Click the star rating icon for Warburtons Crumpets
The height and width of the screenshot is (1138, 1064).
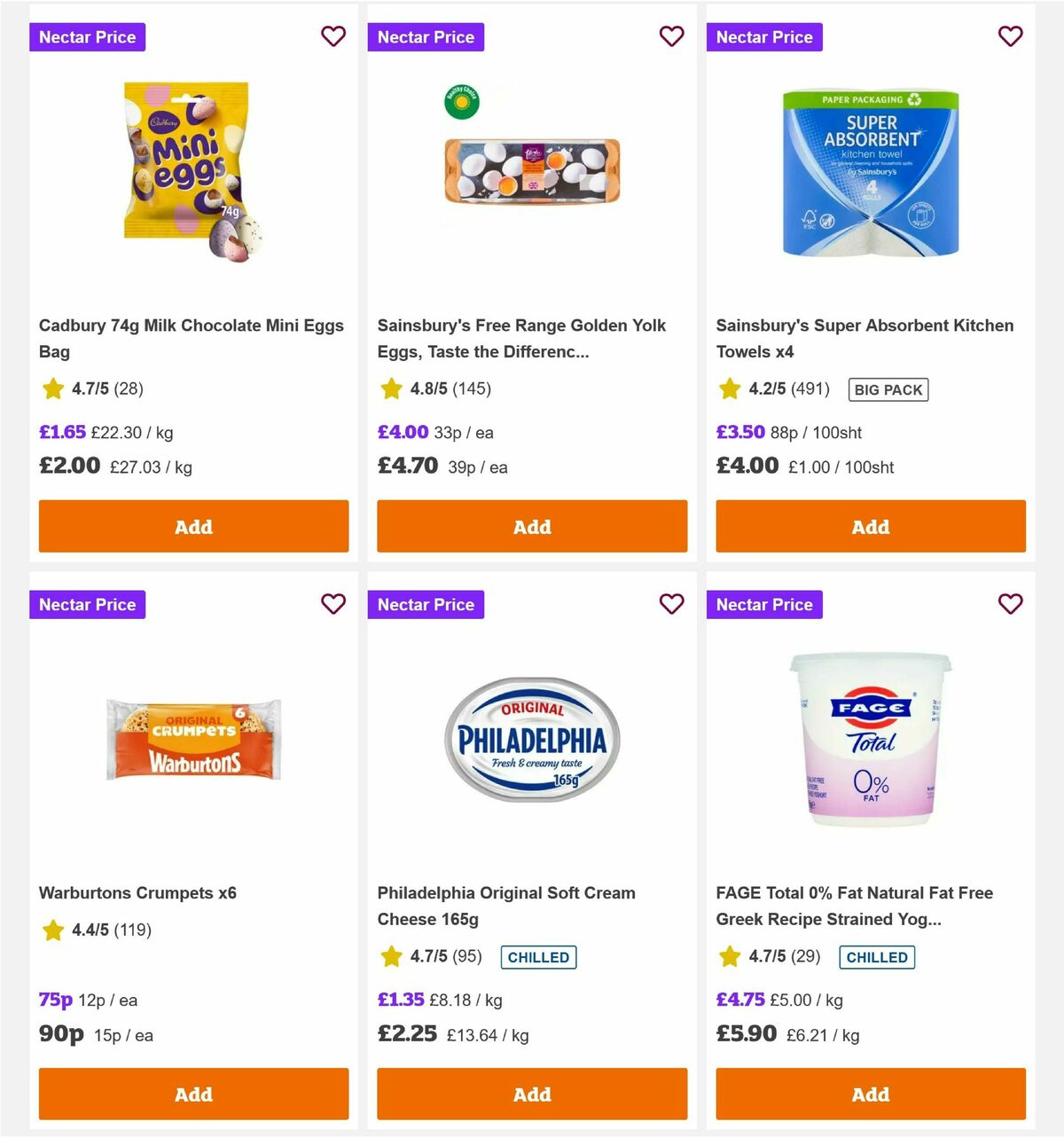[x=52, y=930]
